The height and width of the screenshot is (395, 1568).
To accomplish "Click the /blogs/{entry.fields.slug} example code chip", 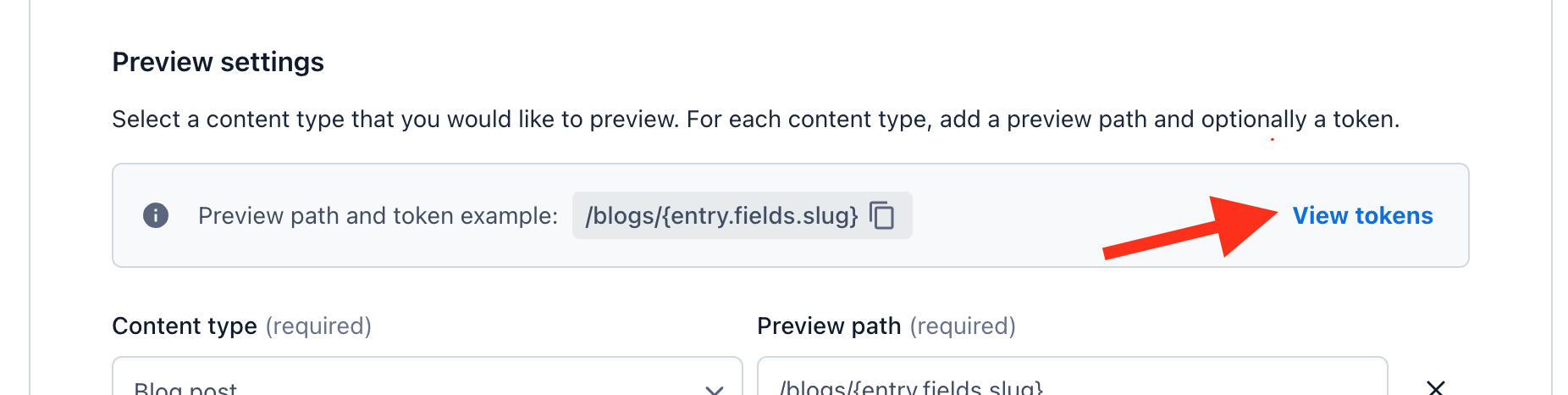I will [x=742, y=215].
